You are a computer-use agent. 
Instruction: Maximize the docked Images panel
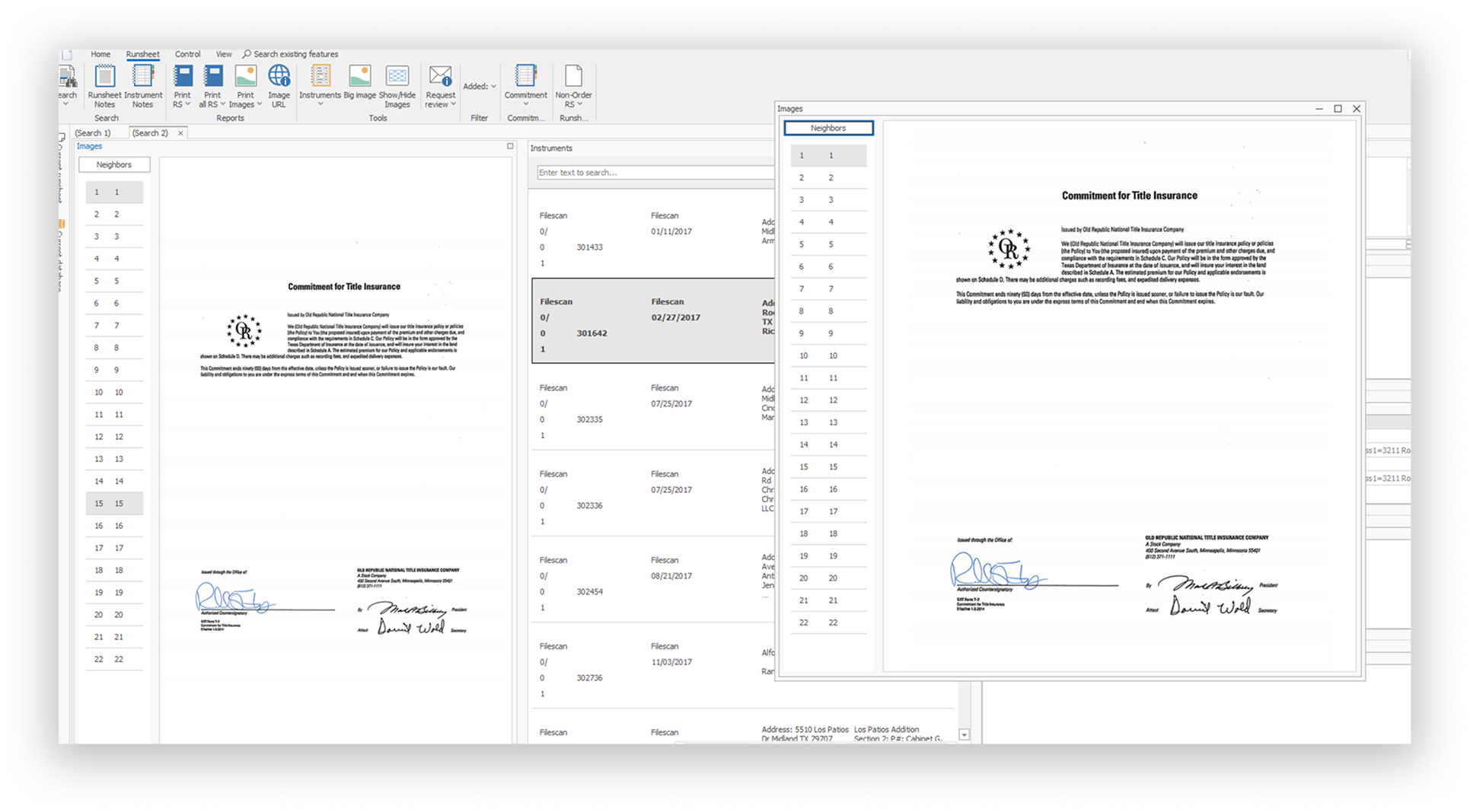(510, 145)
